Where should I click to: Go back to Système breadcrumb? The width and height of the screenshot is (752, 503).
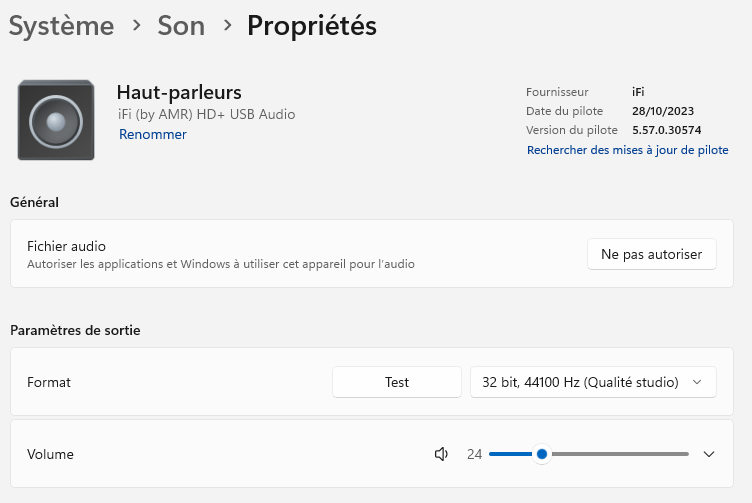click(61, 26)
